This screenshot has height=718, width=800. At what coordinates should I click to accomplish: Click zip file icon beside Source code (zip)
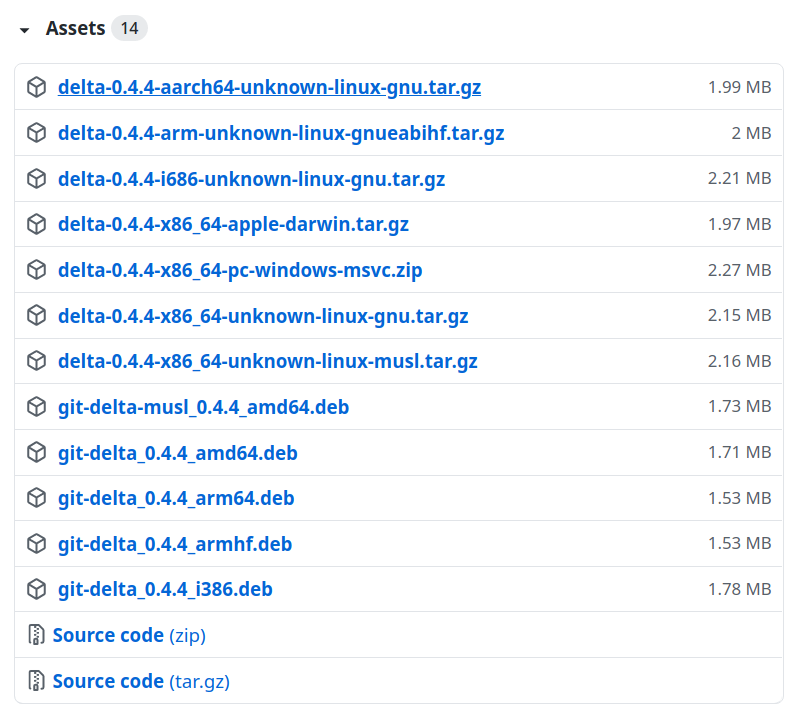click(37, 635)
